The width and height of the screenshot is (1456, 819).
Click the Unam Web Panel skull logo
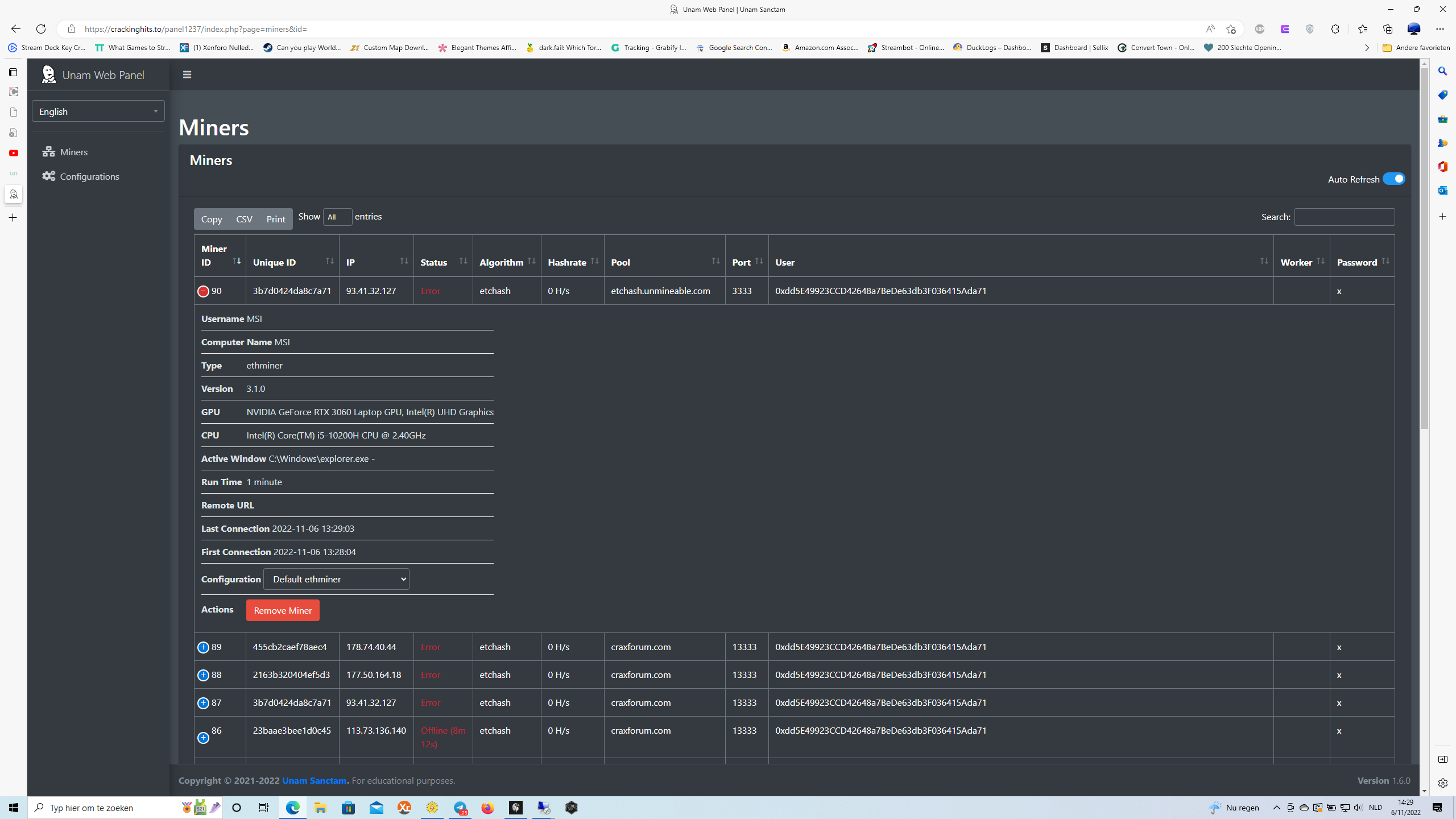tap(48, 74)
